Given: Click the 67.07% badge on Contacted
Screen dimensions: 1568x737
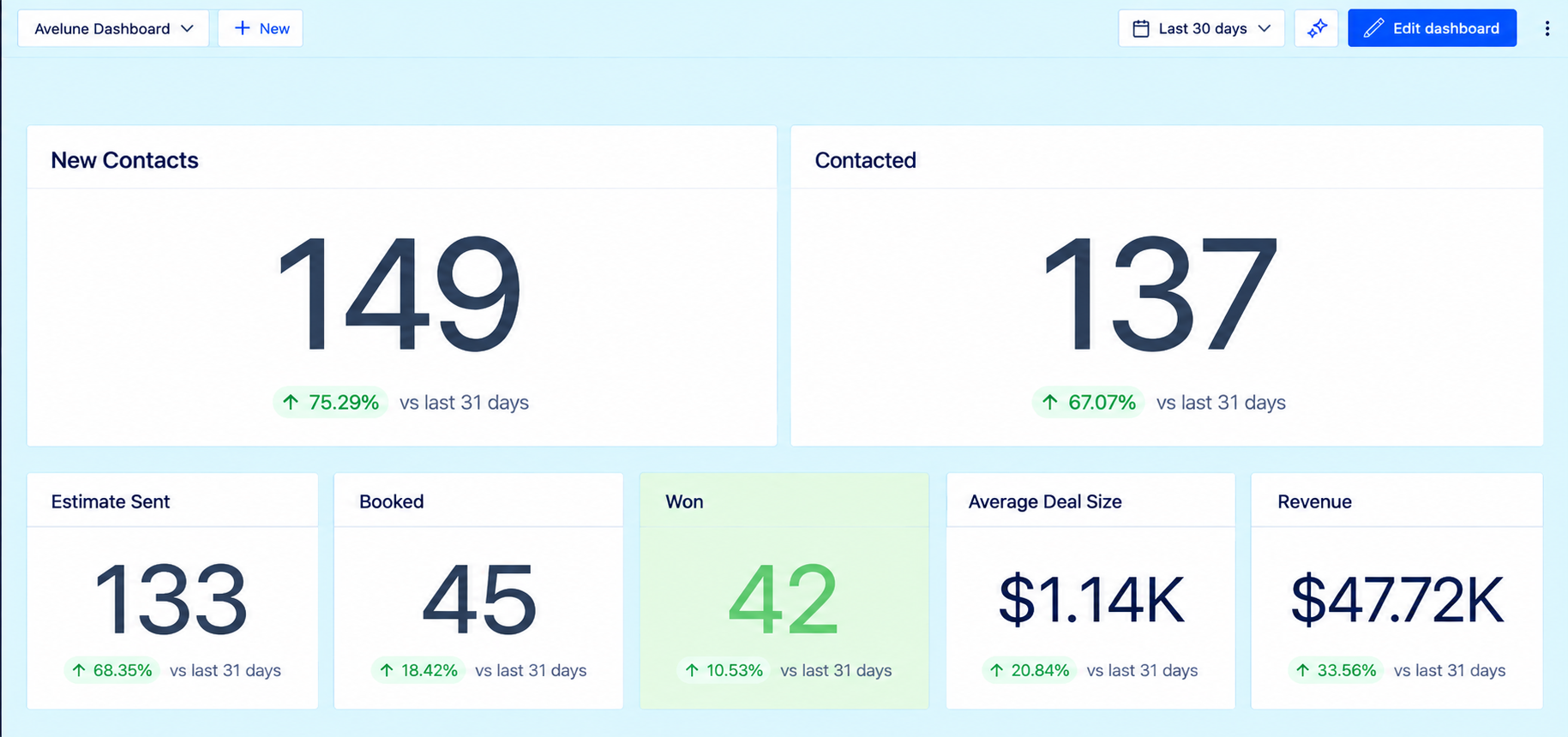Looking at the screenshot, I should point(1089,402).
